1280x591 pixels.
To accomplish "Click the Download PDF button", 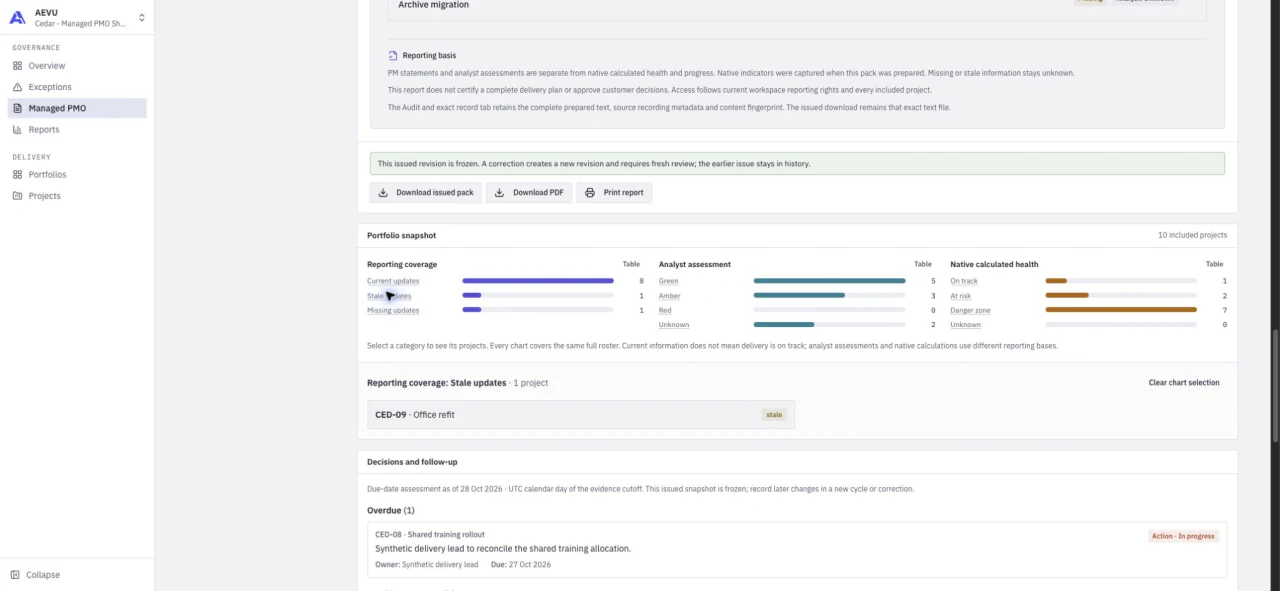I will click(529, 193).
